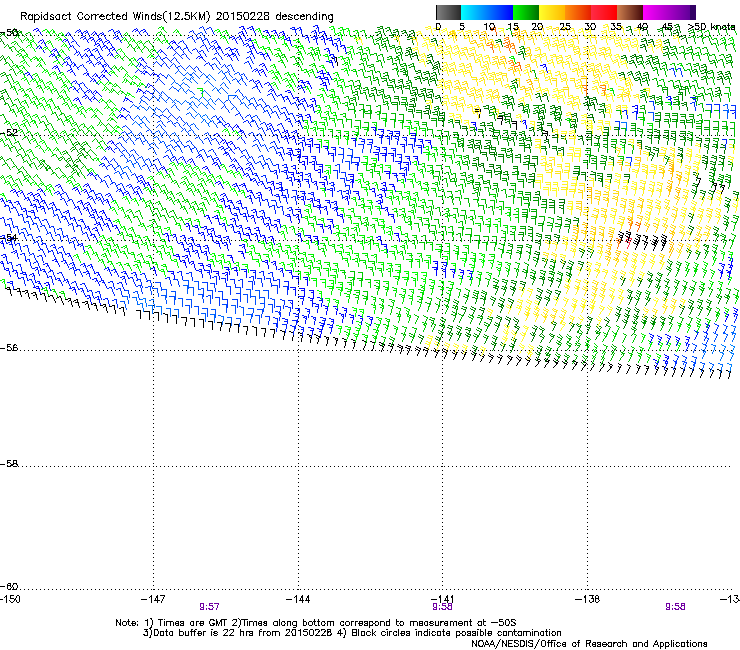Image resolution: width=740 pixels, height=650 pixels.
Task: Select the '-60' latitude axis label
Action: [9, 587]
